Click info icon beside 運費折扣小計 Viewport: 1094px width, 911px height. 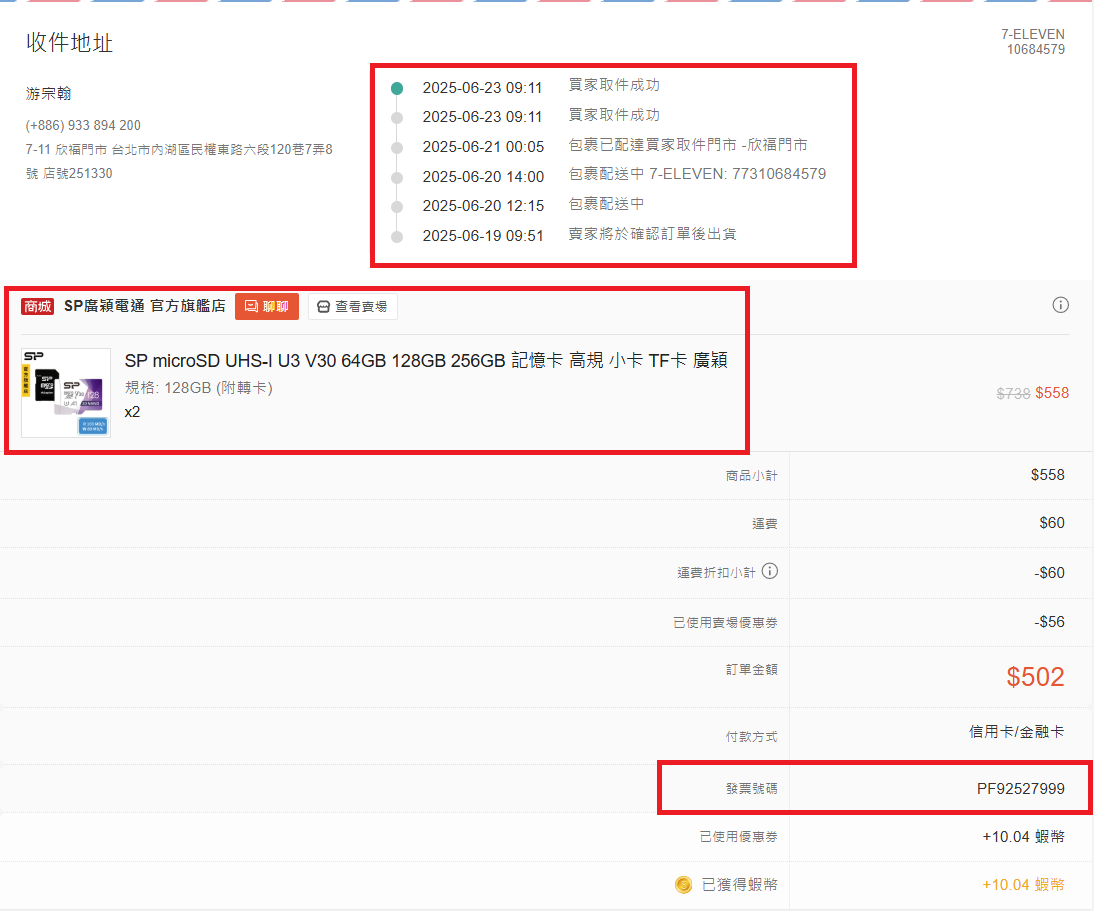[770, 572]
